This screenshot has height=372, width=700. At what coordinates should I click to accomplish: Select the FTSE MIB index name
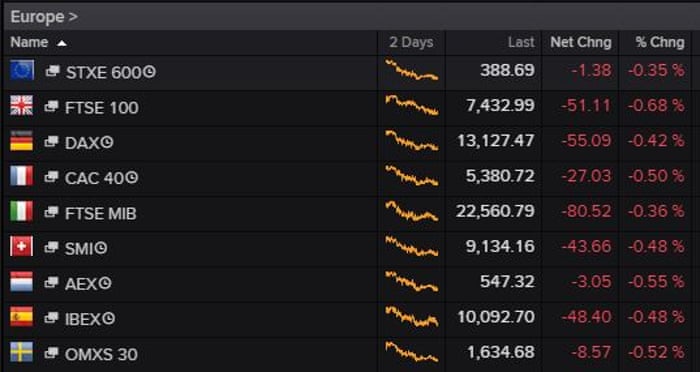[x=101, y=213]
